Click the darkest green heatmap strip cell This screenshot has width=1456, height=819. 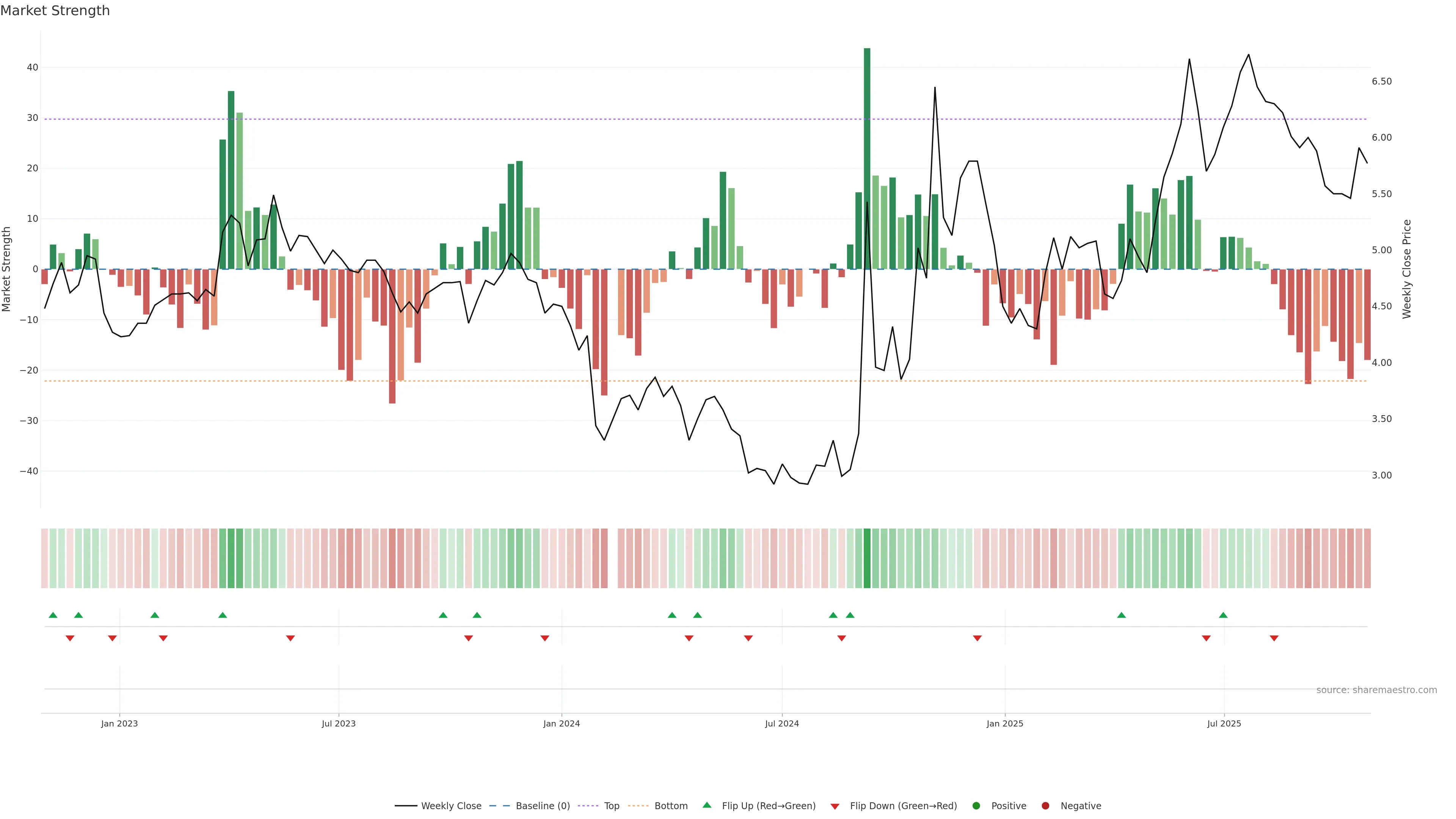coord(867,558)
